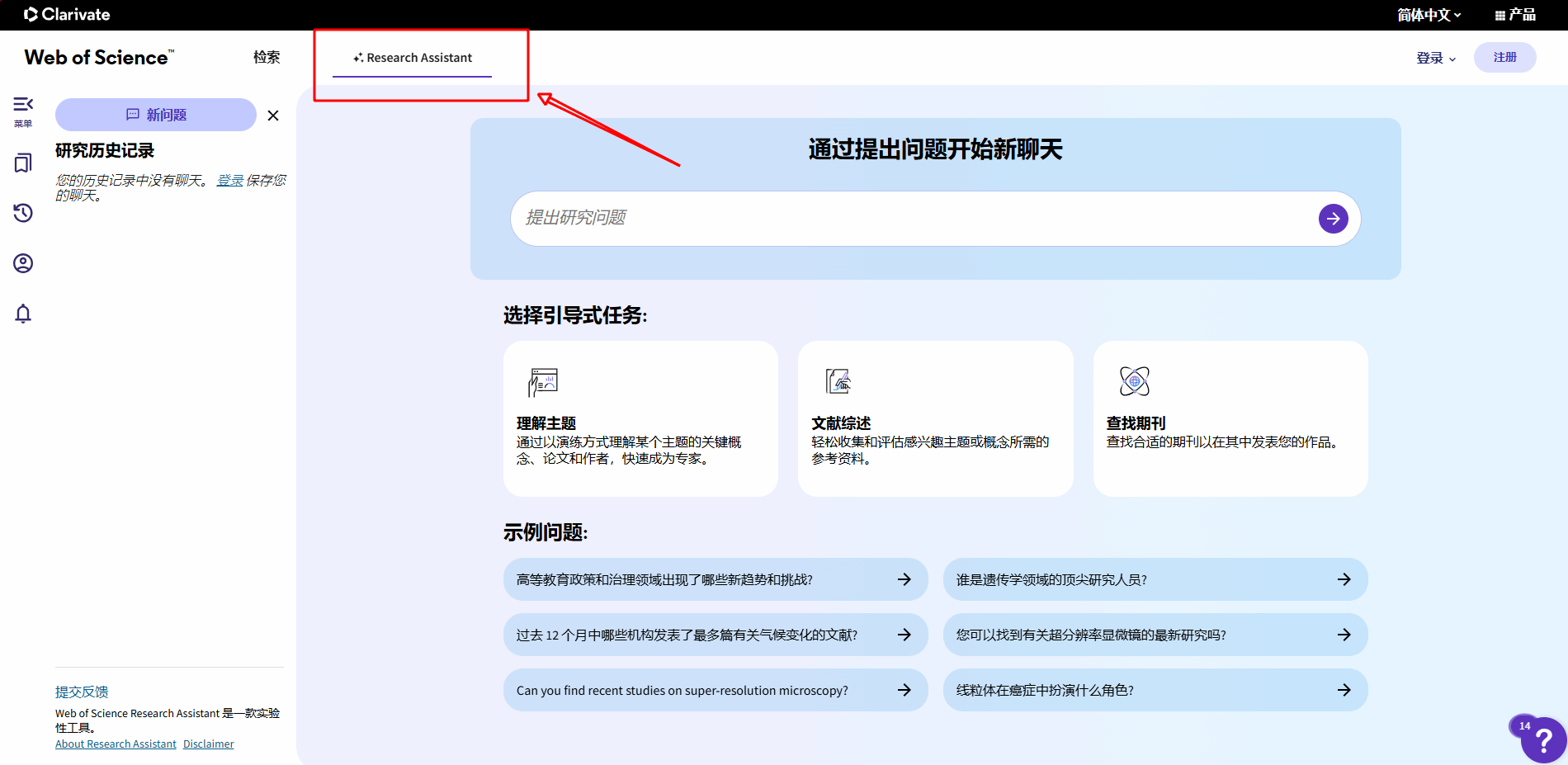Click the 登录 link in history text
Viewport: 1568px width, 765px height.
click(230, 180)
